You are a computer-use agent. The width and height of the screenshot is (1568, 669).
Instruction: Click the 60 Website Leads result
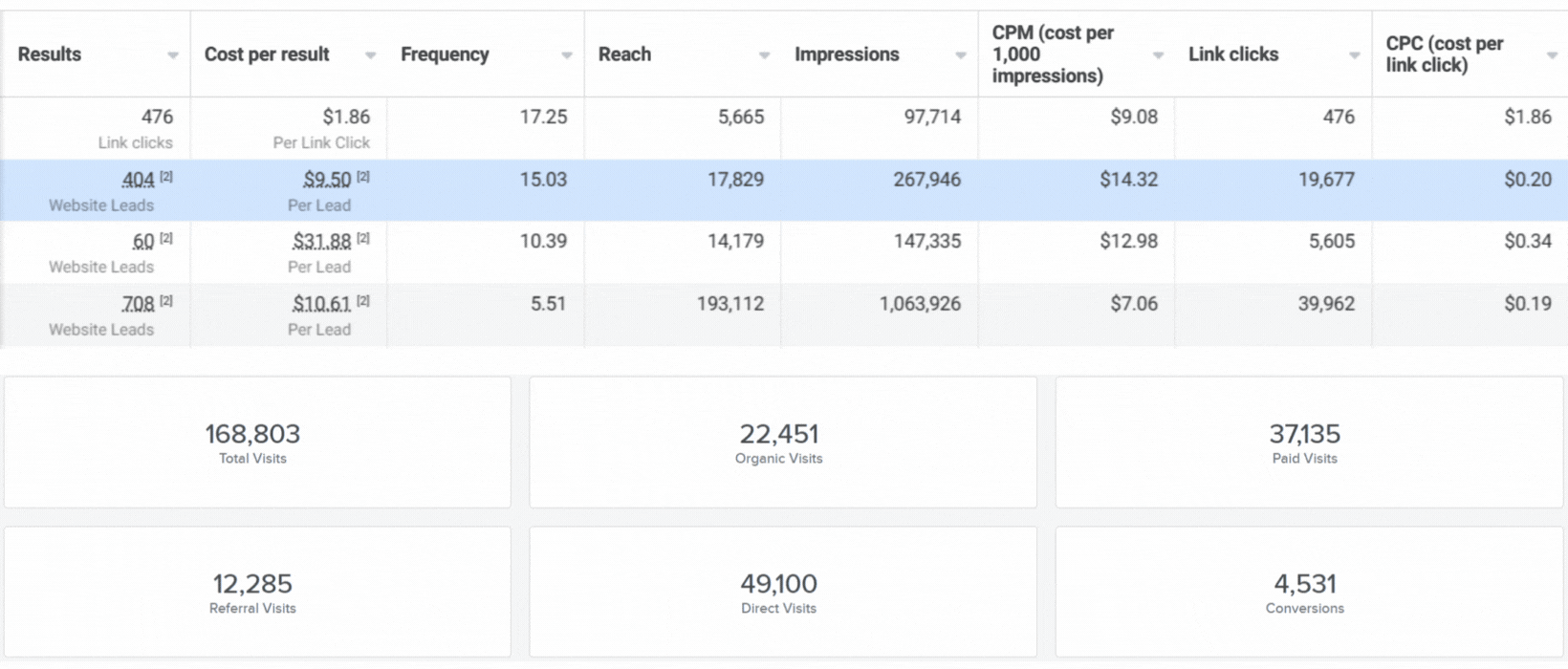tap(143, 242)
